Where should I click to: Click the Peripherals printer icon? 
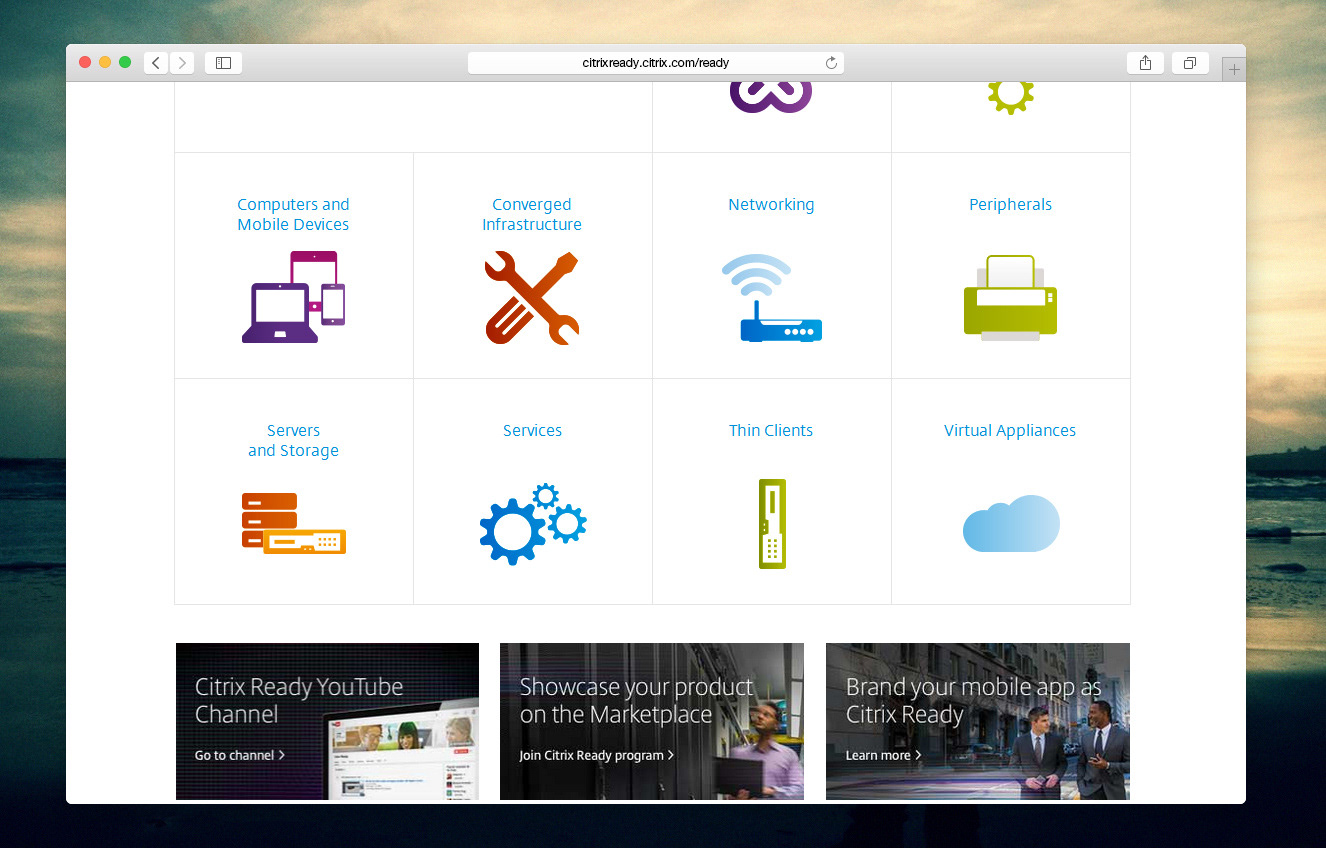[x=1010, y=298]
